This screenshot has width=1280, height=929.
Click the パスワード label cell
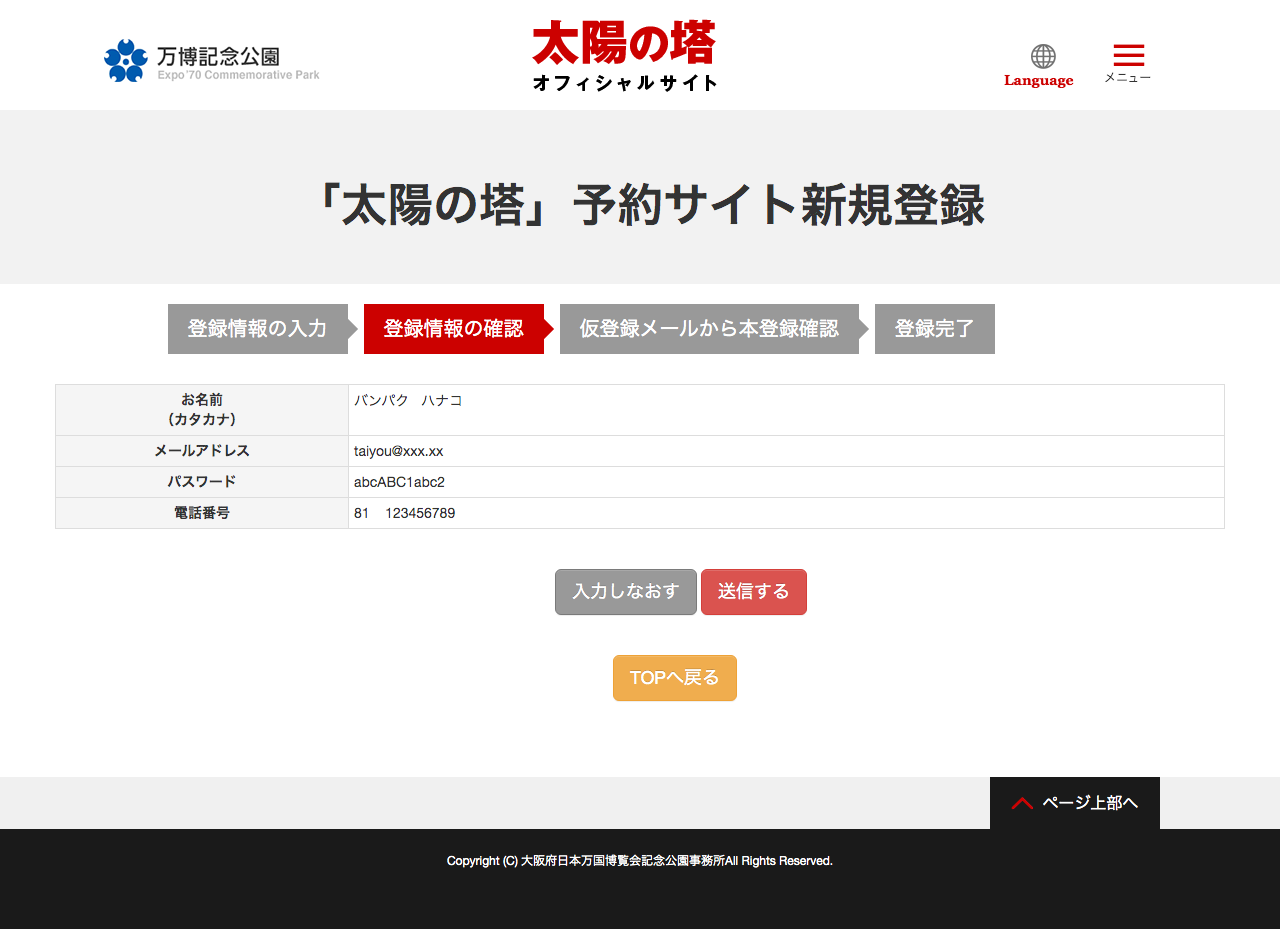click(202, 482)
